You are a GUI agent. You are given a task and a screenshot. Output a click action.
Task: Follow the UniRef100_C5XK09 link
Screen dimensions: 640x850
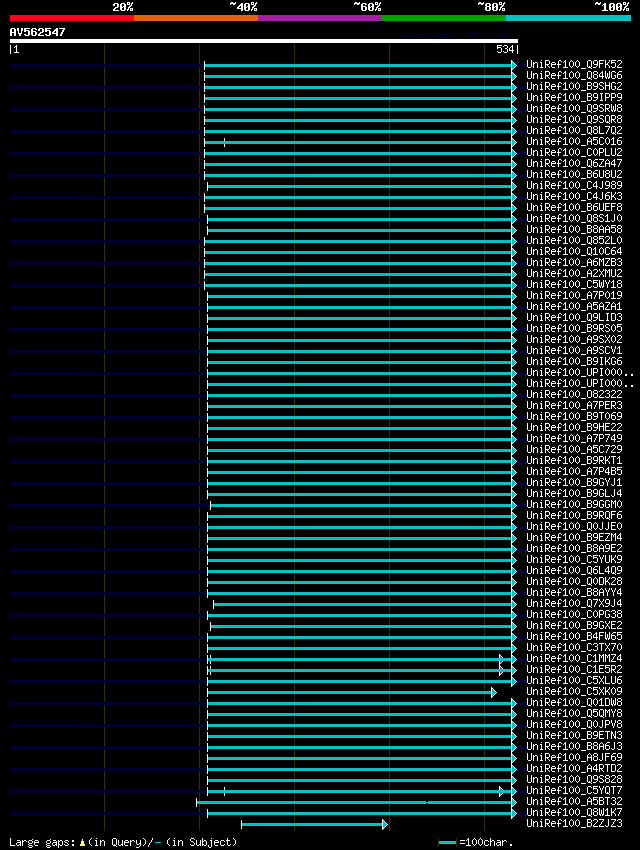pos(574,691)
